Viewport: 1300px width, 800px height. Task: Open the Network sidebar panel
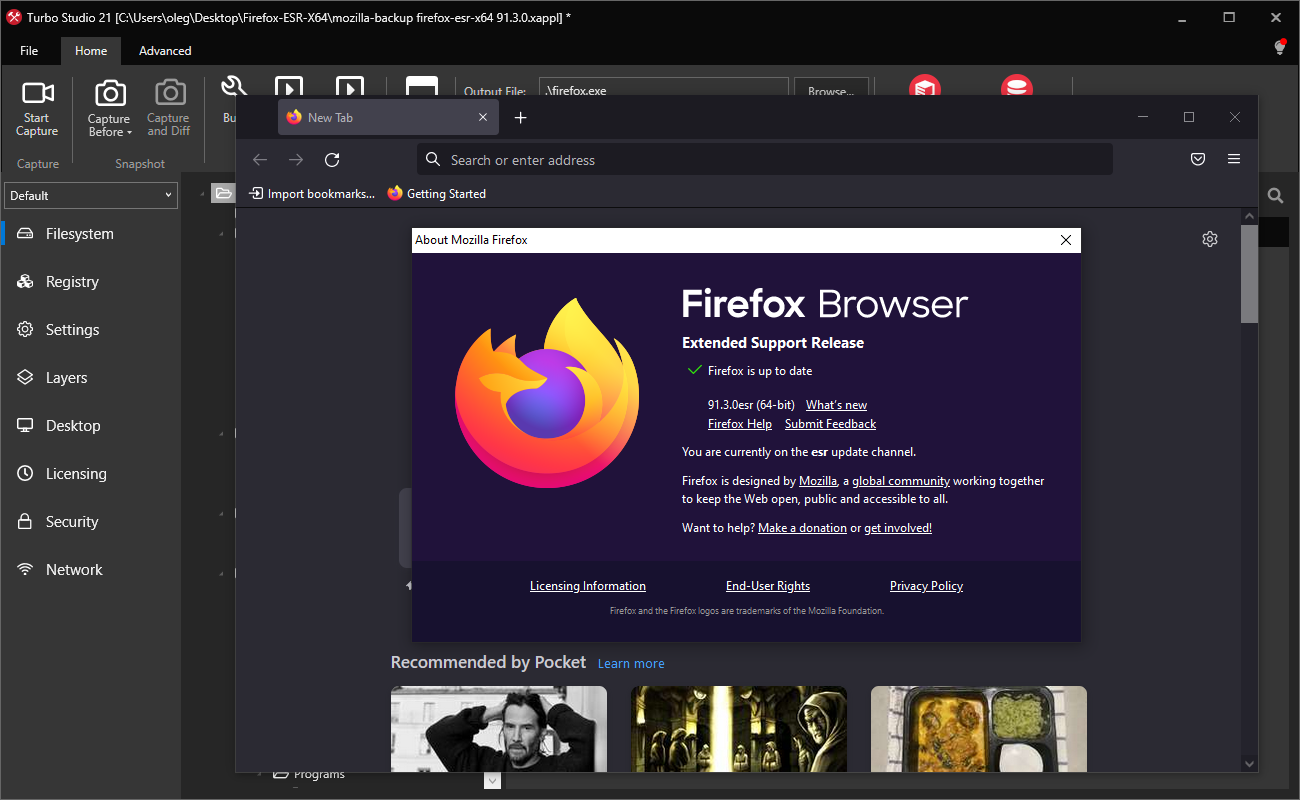(70, 569)
